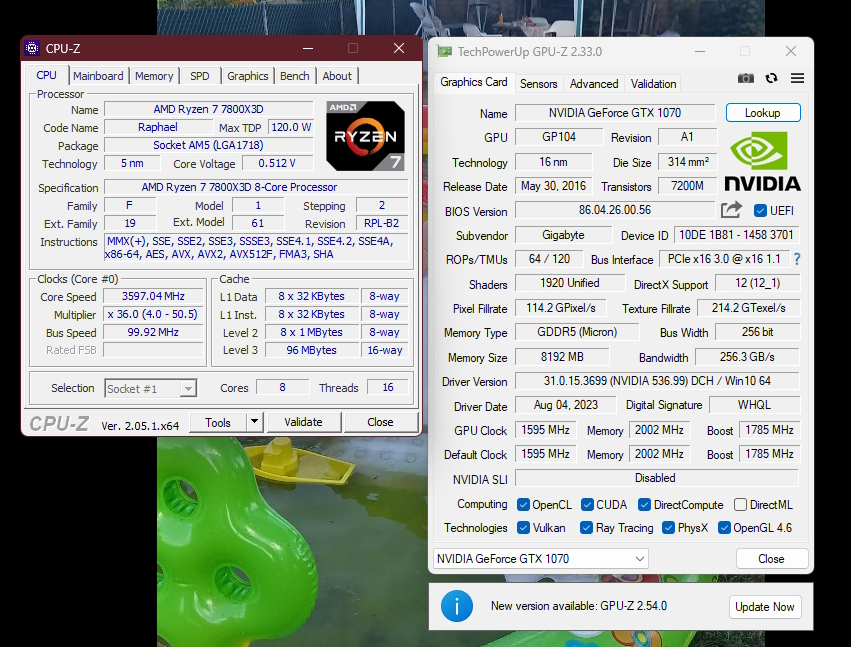Click the Ryzen 7 logo in CPU-Z
851x647 pixels.
click(365, 136)
